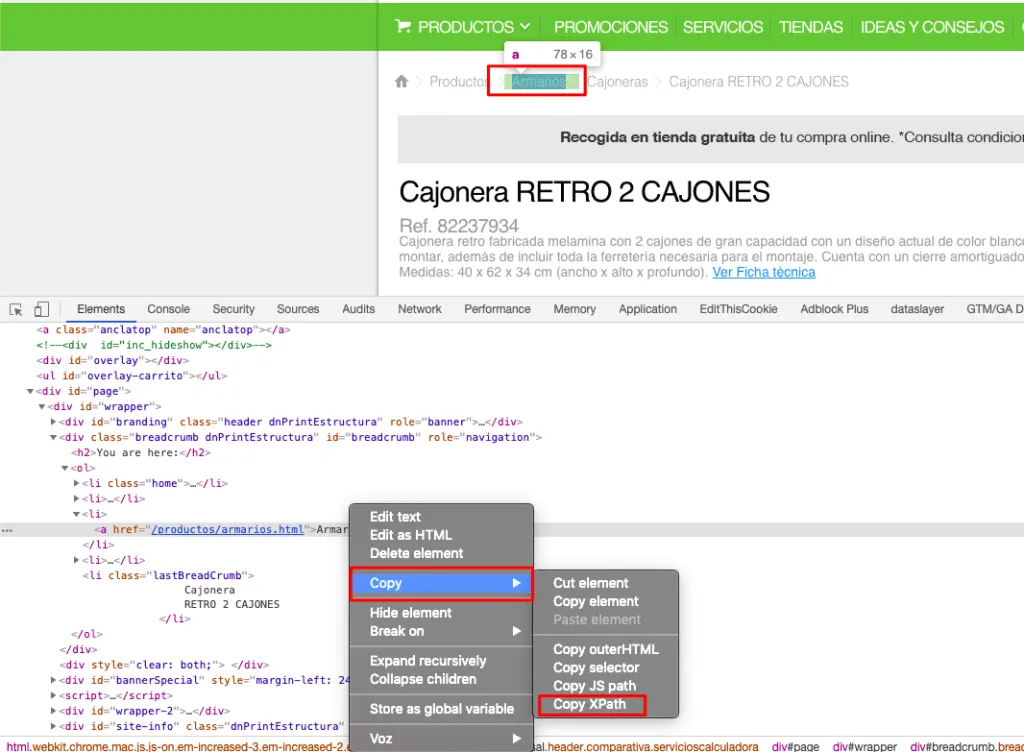
Task: Toggle the device toolbar icon
Action: point(42,309)
